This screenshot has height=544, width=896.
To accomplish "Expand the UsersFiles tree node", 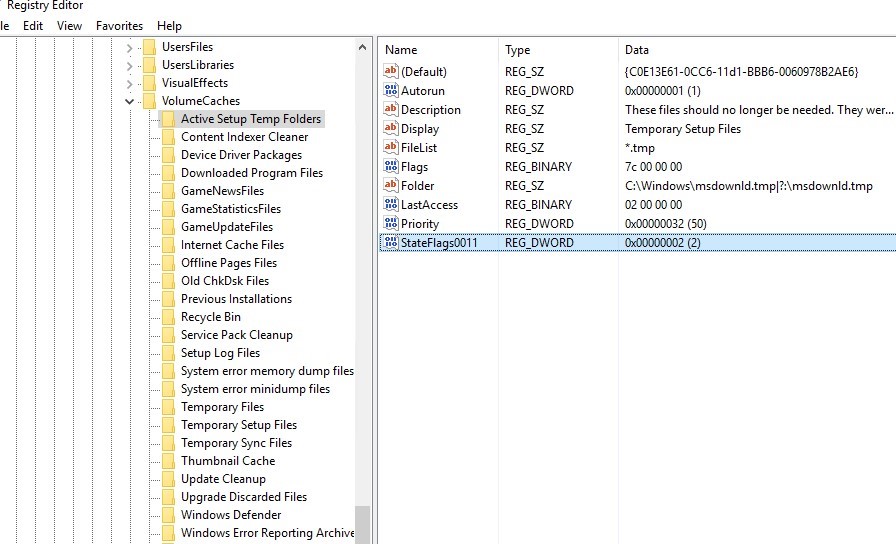I will 130,47.
